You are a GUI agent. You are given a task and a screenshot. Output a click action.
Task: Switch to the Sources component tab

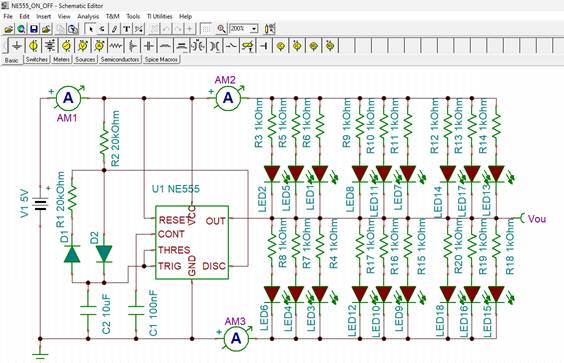(85, 59)
